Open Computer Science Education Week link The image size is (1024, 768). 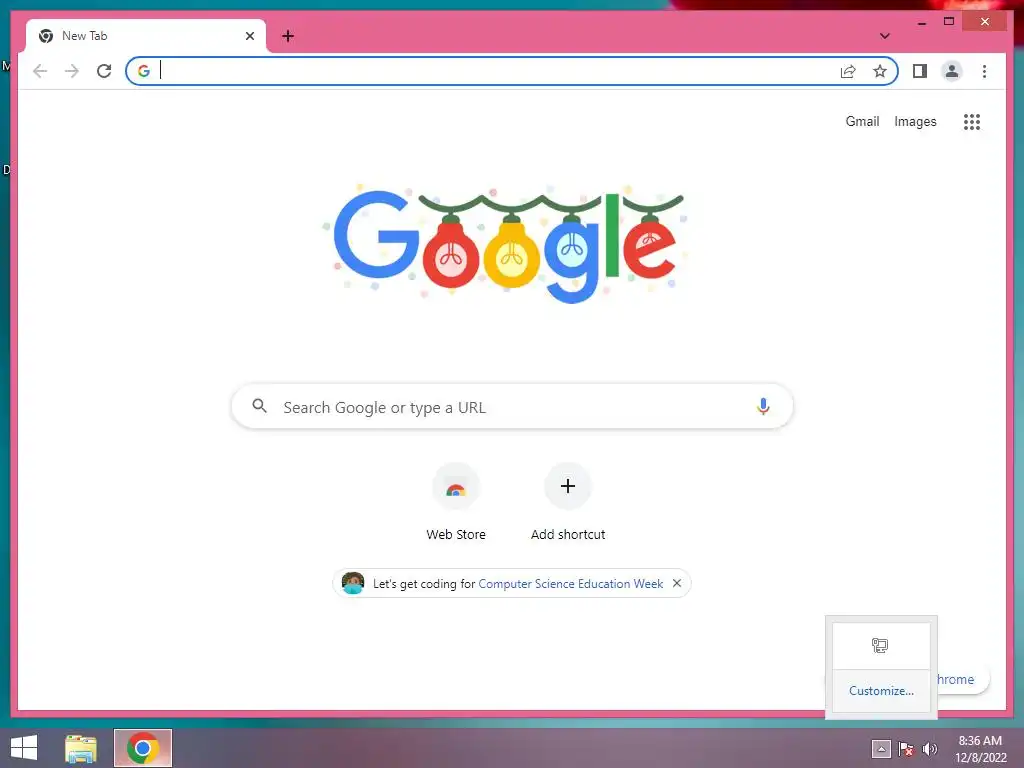(x=570, y=583)
